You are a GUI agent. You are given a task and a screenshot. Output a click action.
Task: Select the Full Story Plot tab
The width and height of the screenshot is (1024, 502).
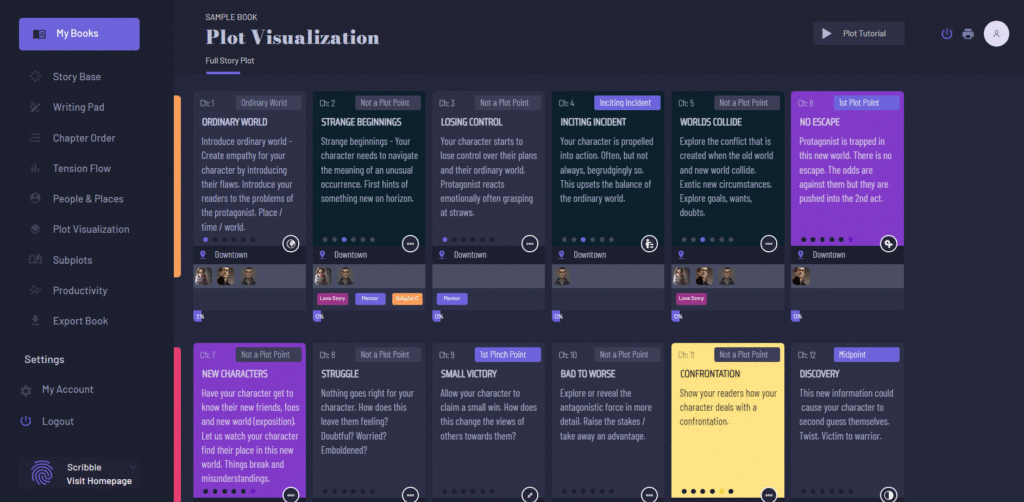pos(230,61)
